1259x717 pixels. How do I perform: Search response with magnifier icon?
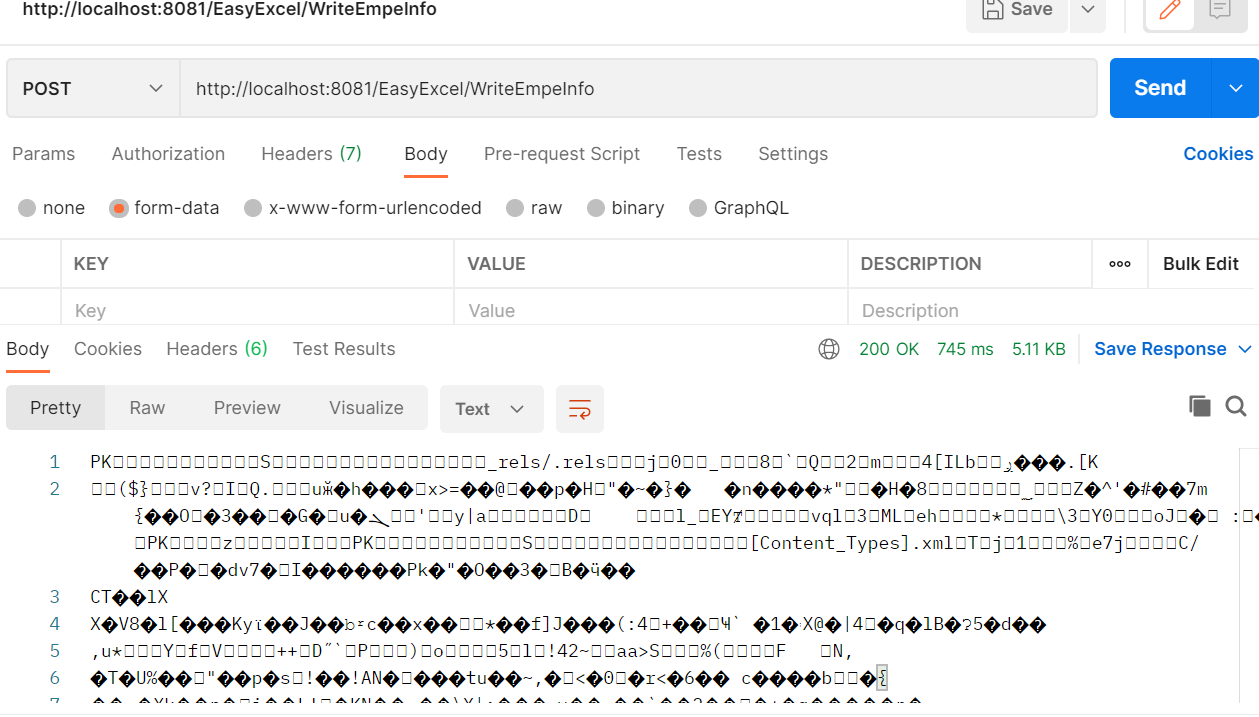1236,406
